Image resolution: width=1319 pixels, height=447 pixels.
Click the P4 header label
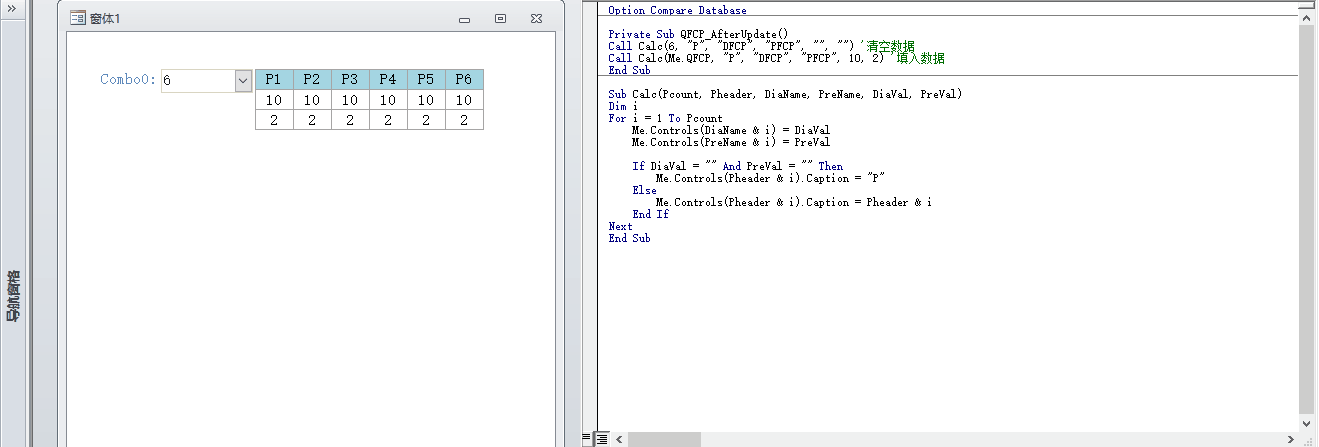388,80
